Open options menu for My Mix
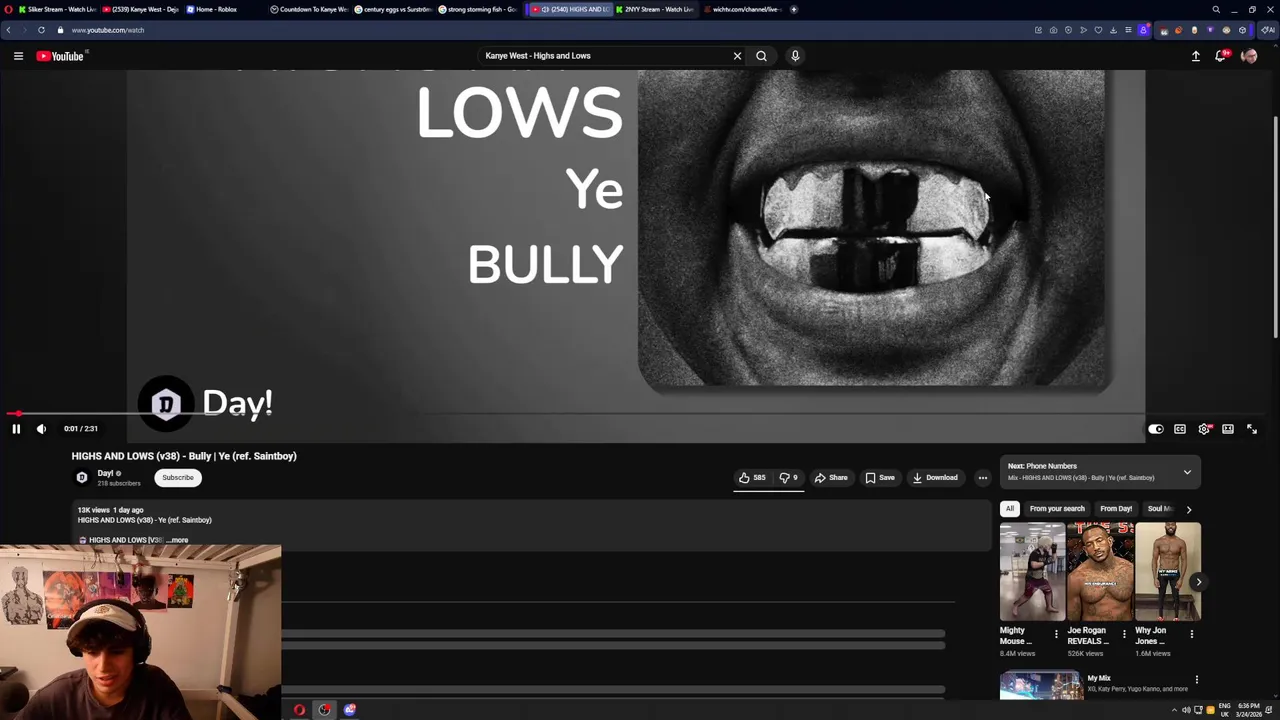Viewport: 1280px width, 720px height. (x=1196, y=680)
